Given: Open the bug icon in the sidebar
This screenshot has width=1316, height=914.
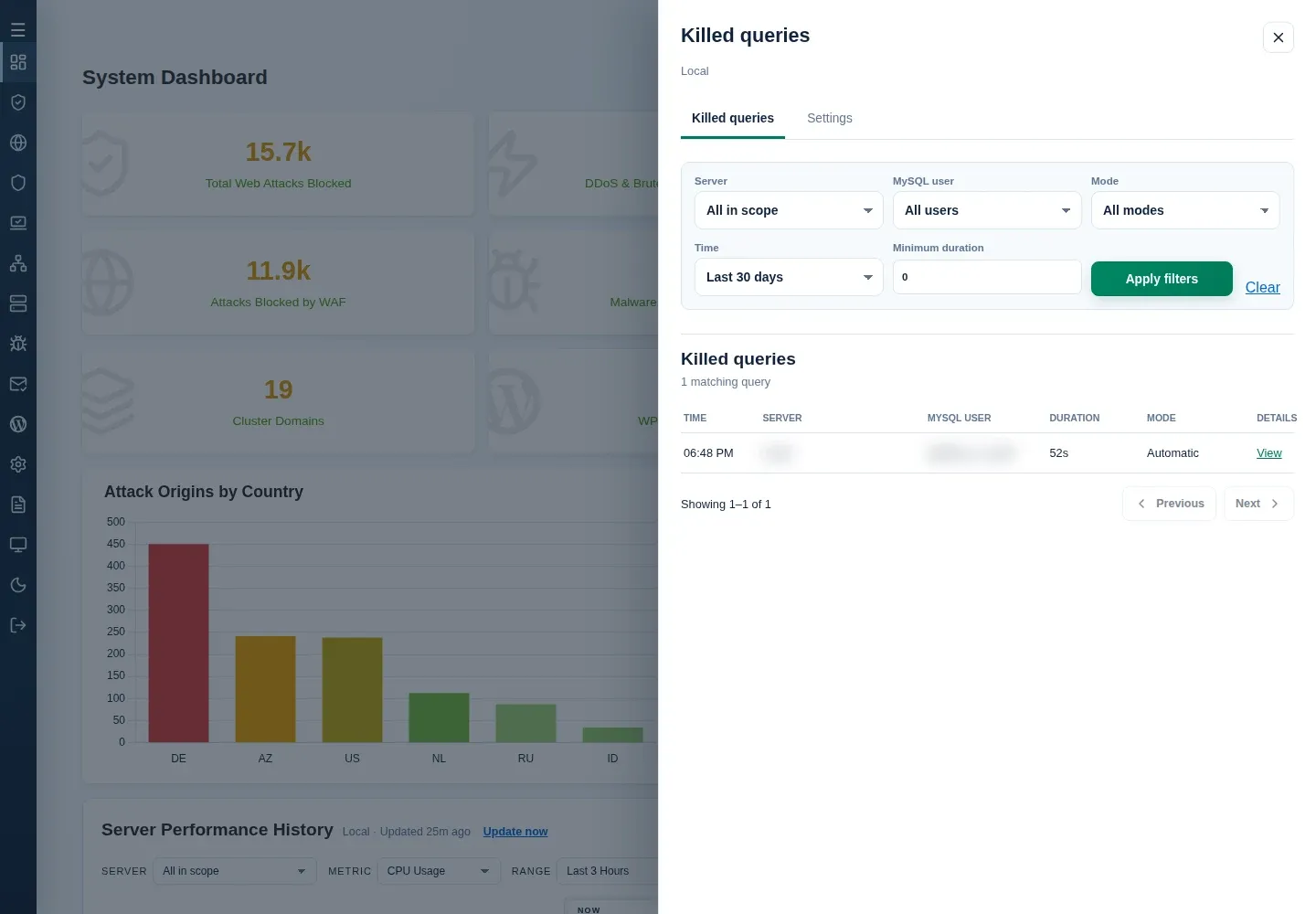Looking at the screenshot, I should pyautogui.click(x=18, y=344).
